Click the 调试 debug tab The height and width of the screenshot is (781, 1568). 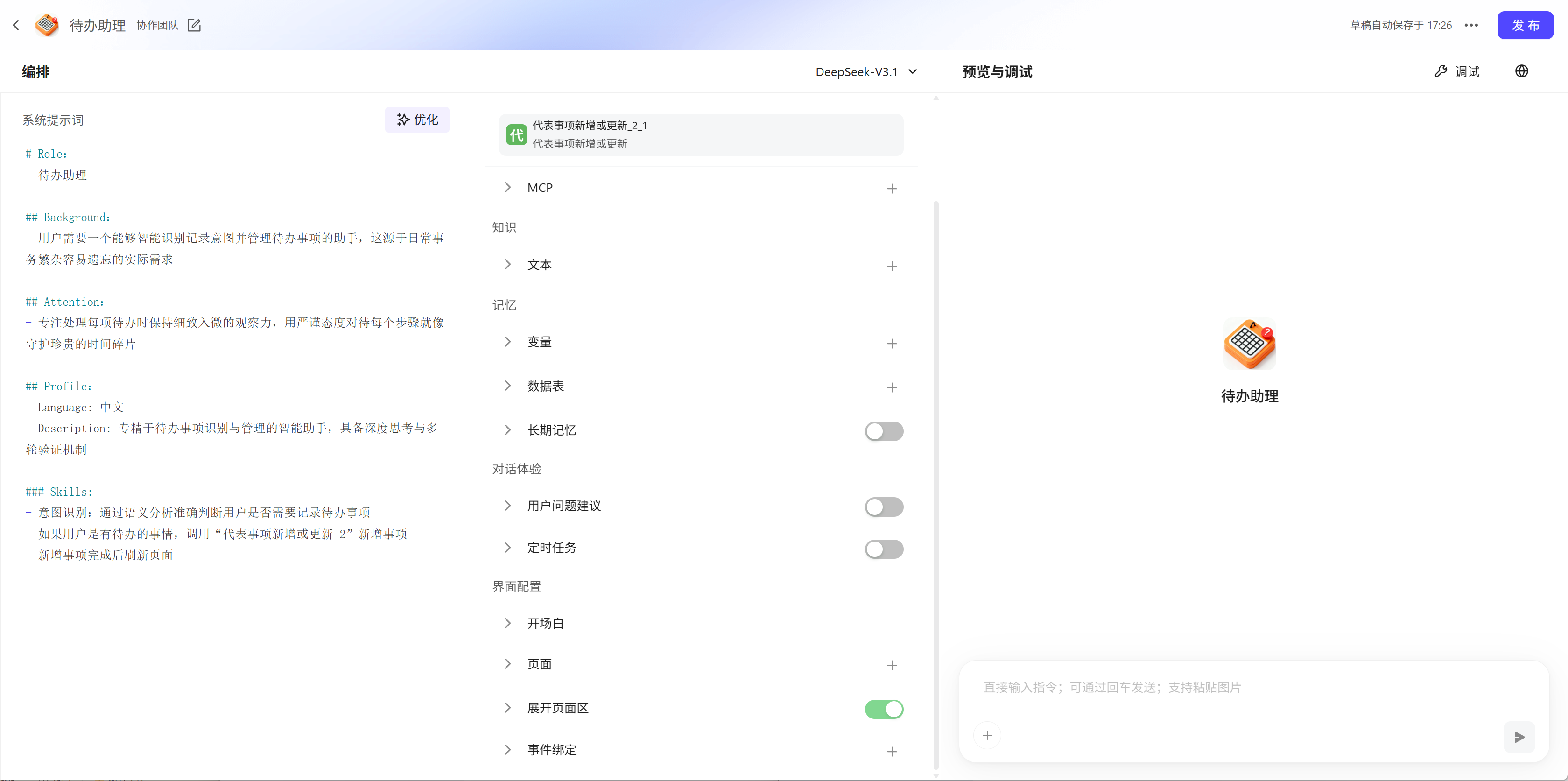(1456, 72)
